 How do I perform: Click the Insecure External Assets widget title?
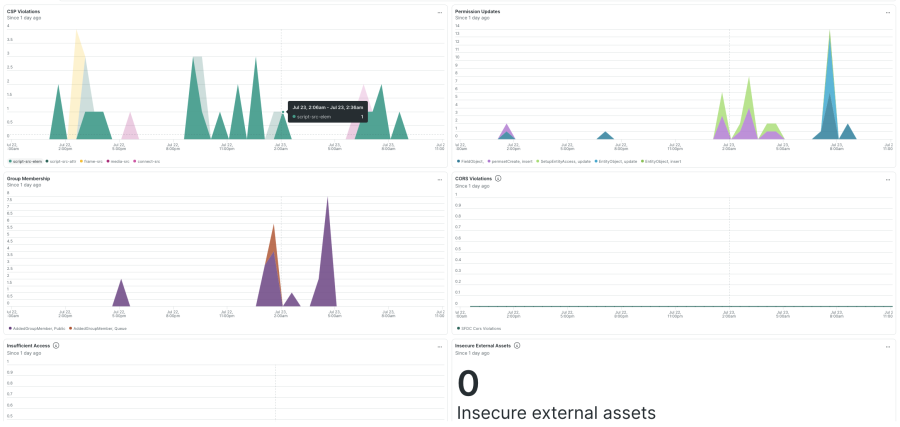click(483, 346)
